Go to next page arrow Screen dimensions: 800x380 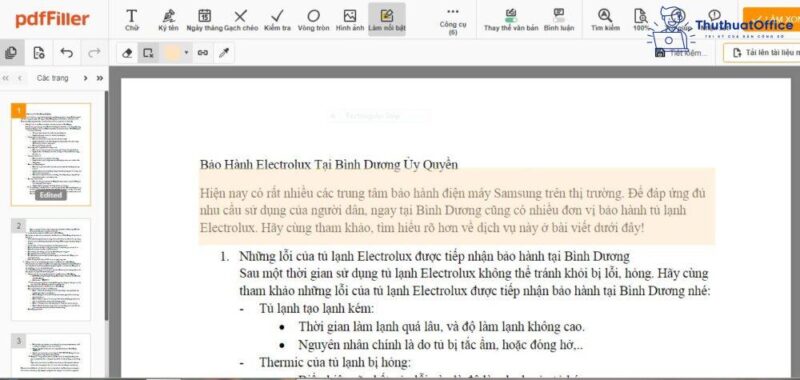[85, 78]
